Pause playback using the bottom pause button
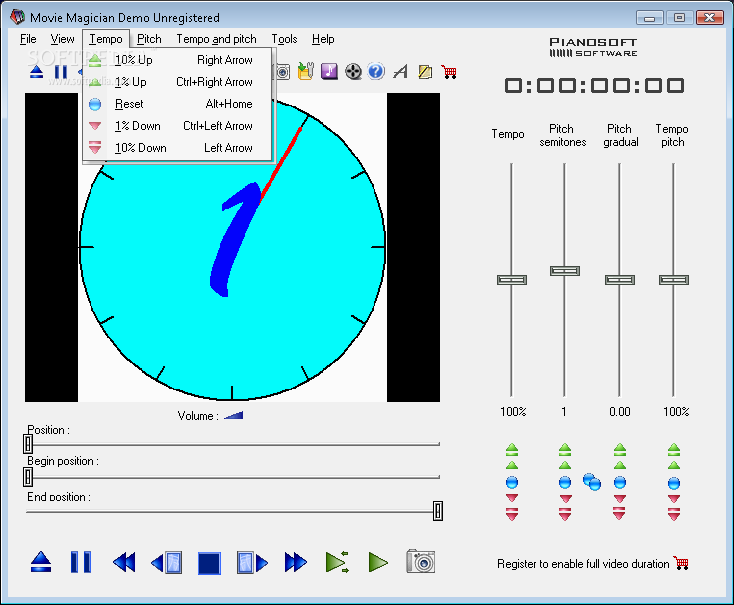This screenshot has width=734, height=605. point(81,562)
